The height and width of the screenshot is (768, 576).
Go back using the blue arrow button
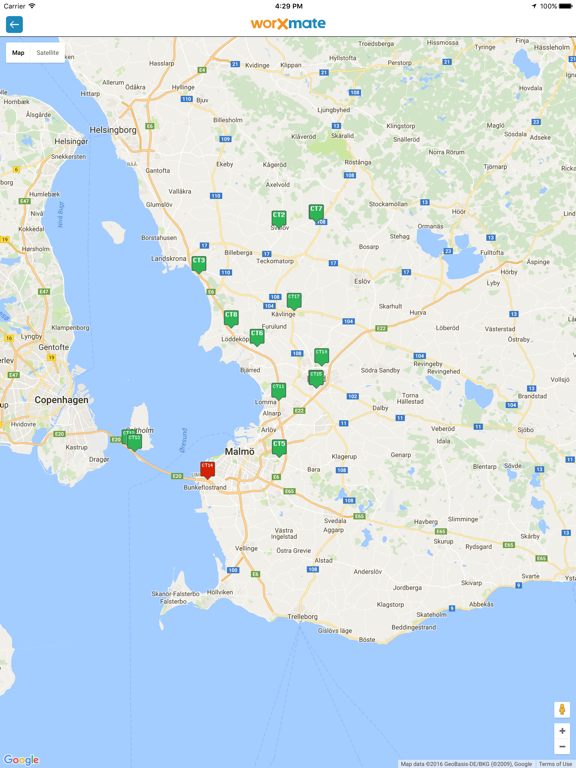tap(14, 24)
